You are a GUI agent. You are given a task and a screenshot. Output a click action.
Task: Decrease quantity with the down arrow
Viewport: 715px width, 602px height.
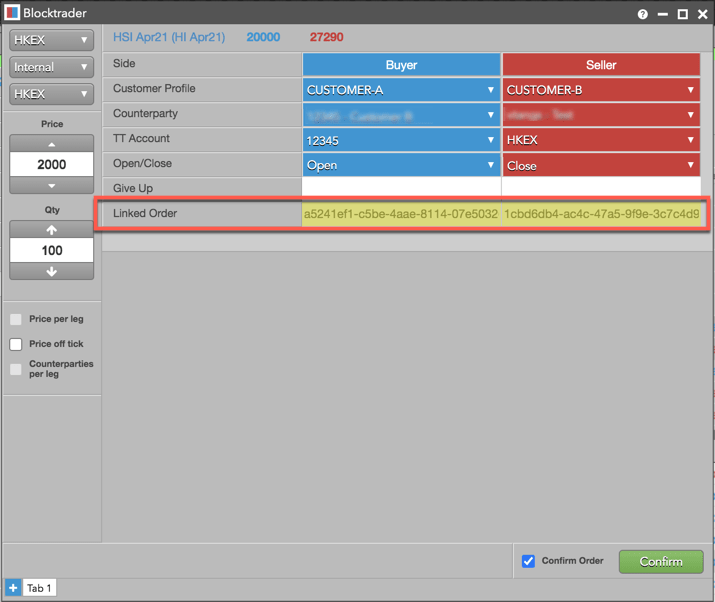(x=52, y=271)
